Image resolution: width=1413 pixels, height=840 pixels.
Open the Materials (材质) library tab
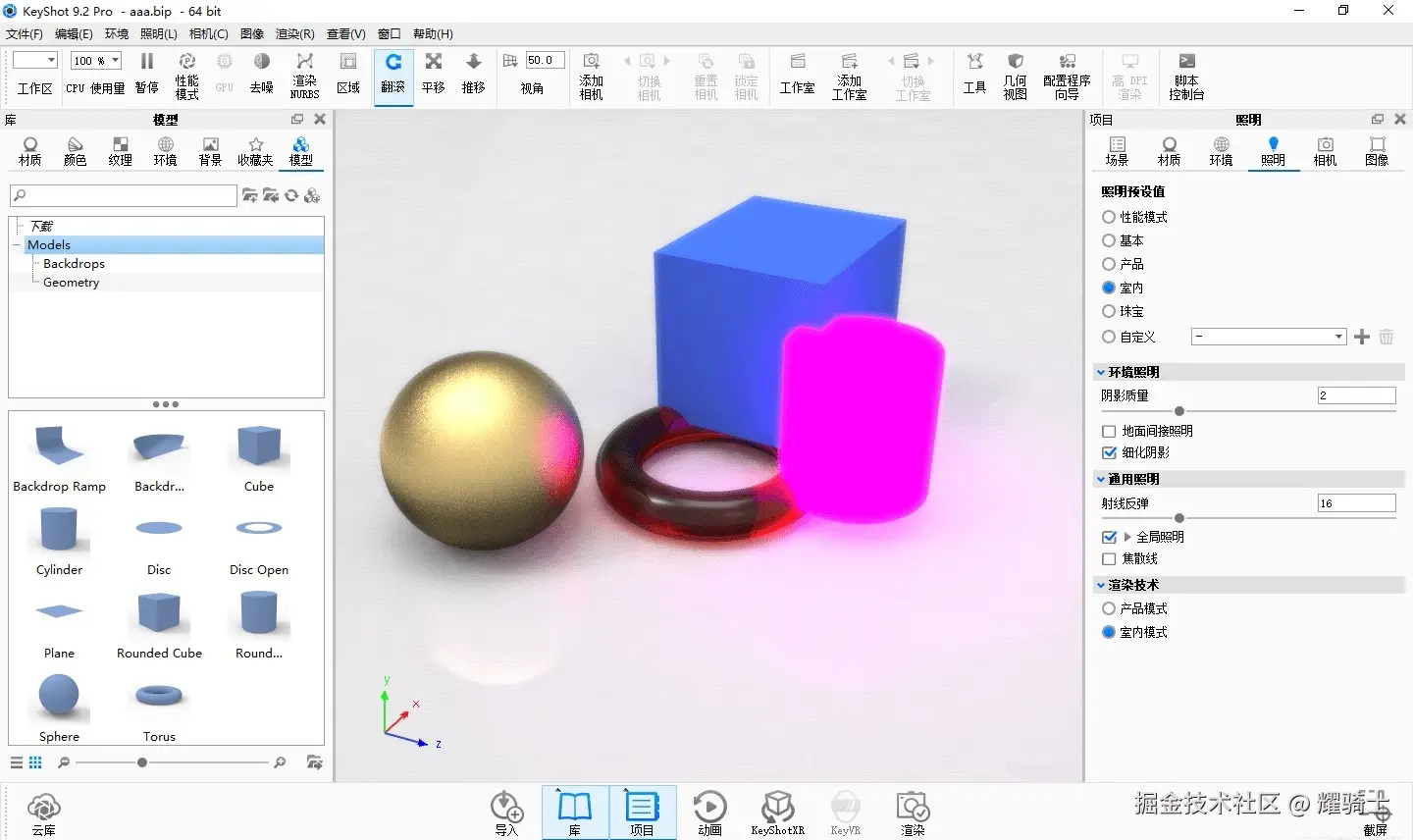[30, 151]
